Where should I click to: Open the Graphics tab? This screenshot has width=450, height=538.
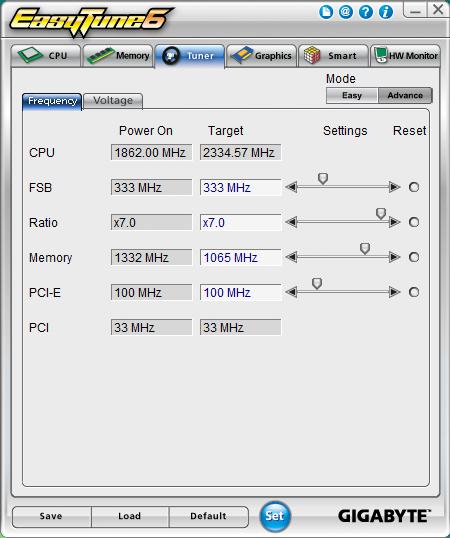[261, 56]
